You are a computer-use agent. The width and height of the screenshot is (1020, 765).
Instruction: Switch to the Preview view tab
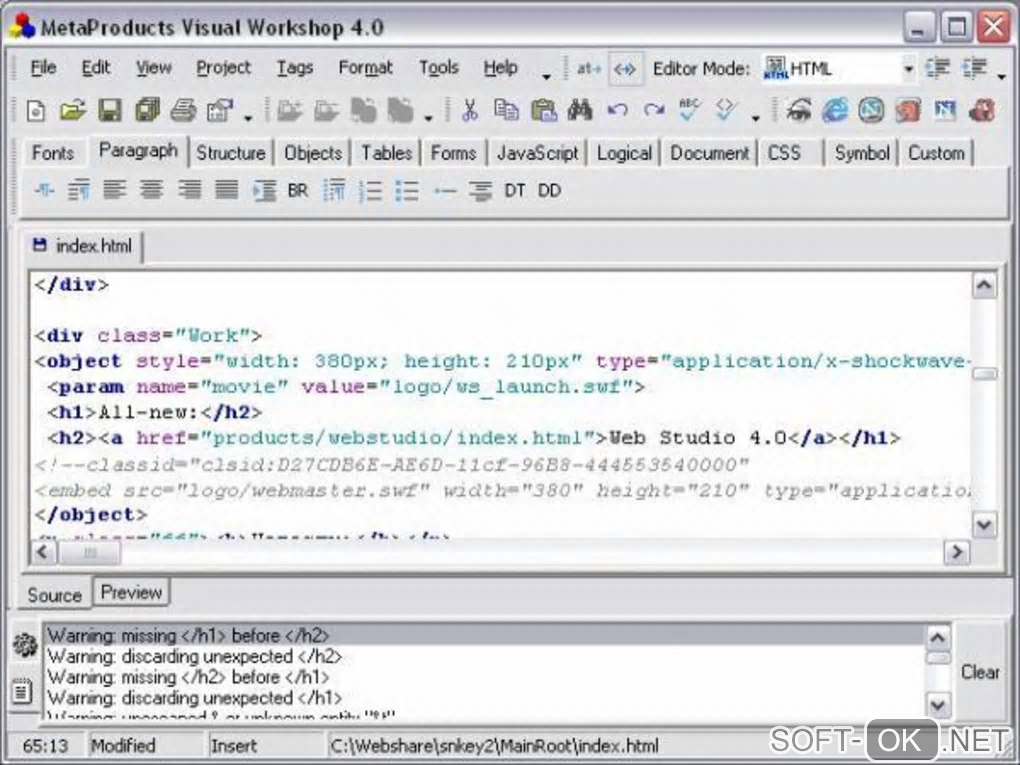coord(131,593)
